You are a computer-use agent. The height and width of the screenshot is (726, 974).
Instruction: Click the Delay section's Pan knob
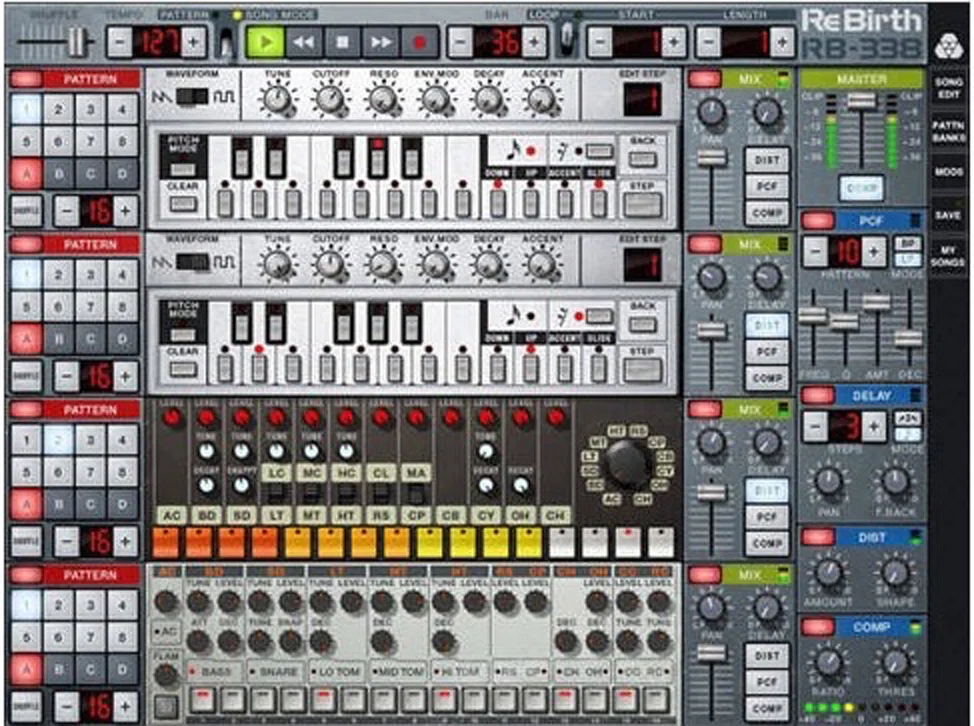tap(828, 481)
